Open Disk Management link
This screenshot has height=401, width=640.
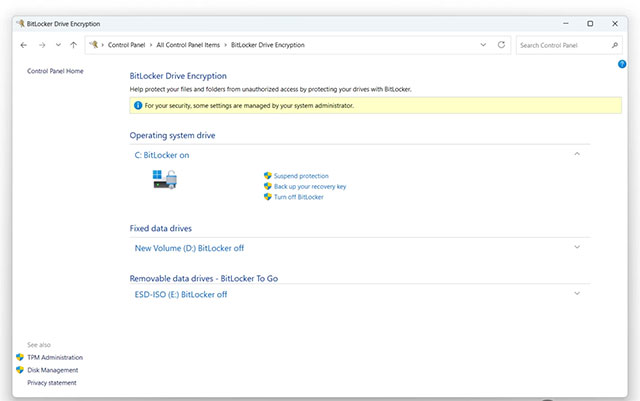click(53, 370)
